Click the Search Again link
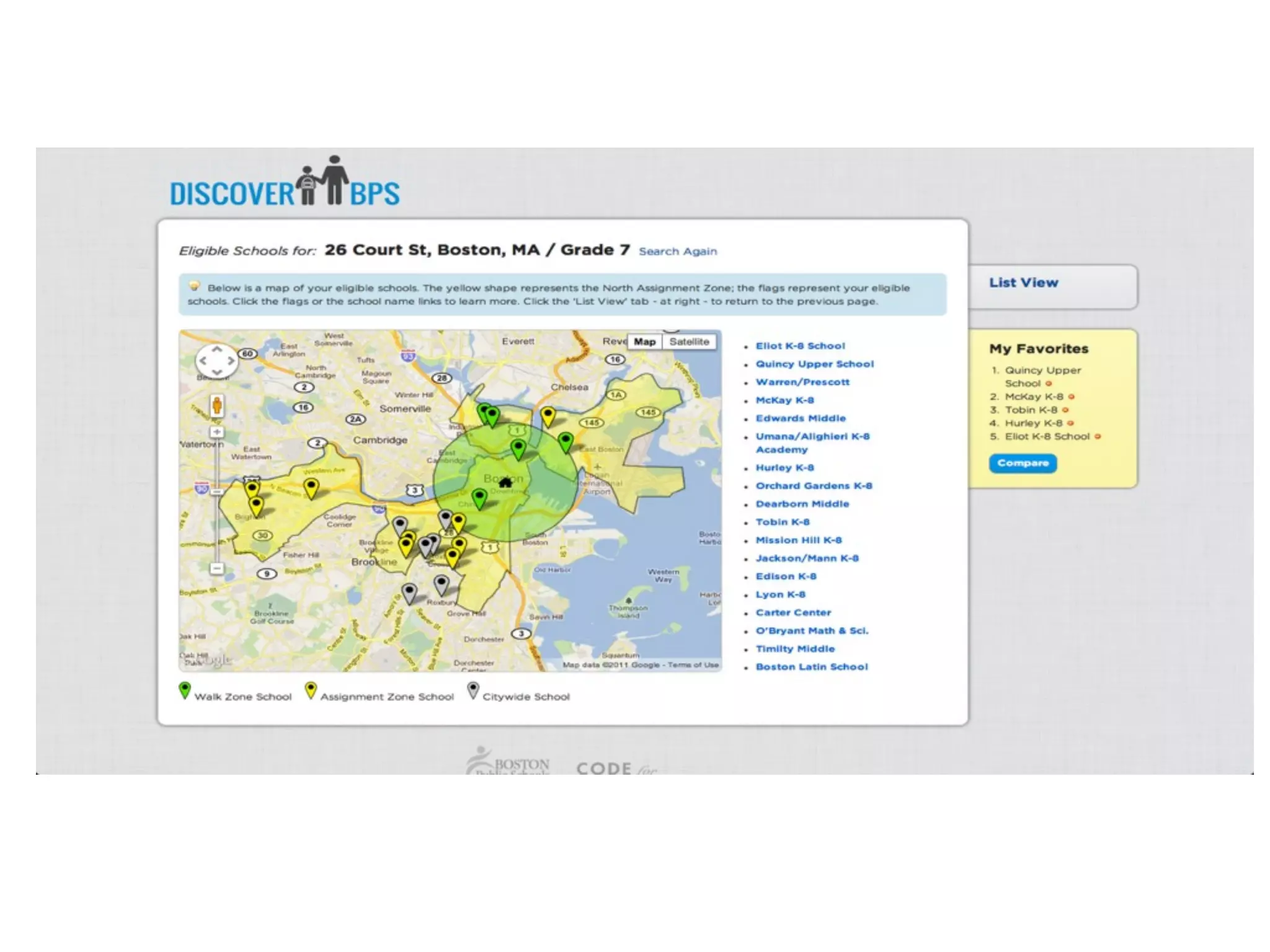Image resolution: width=1270 pixels, height=952 pixels. point(678,251)
